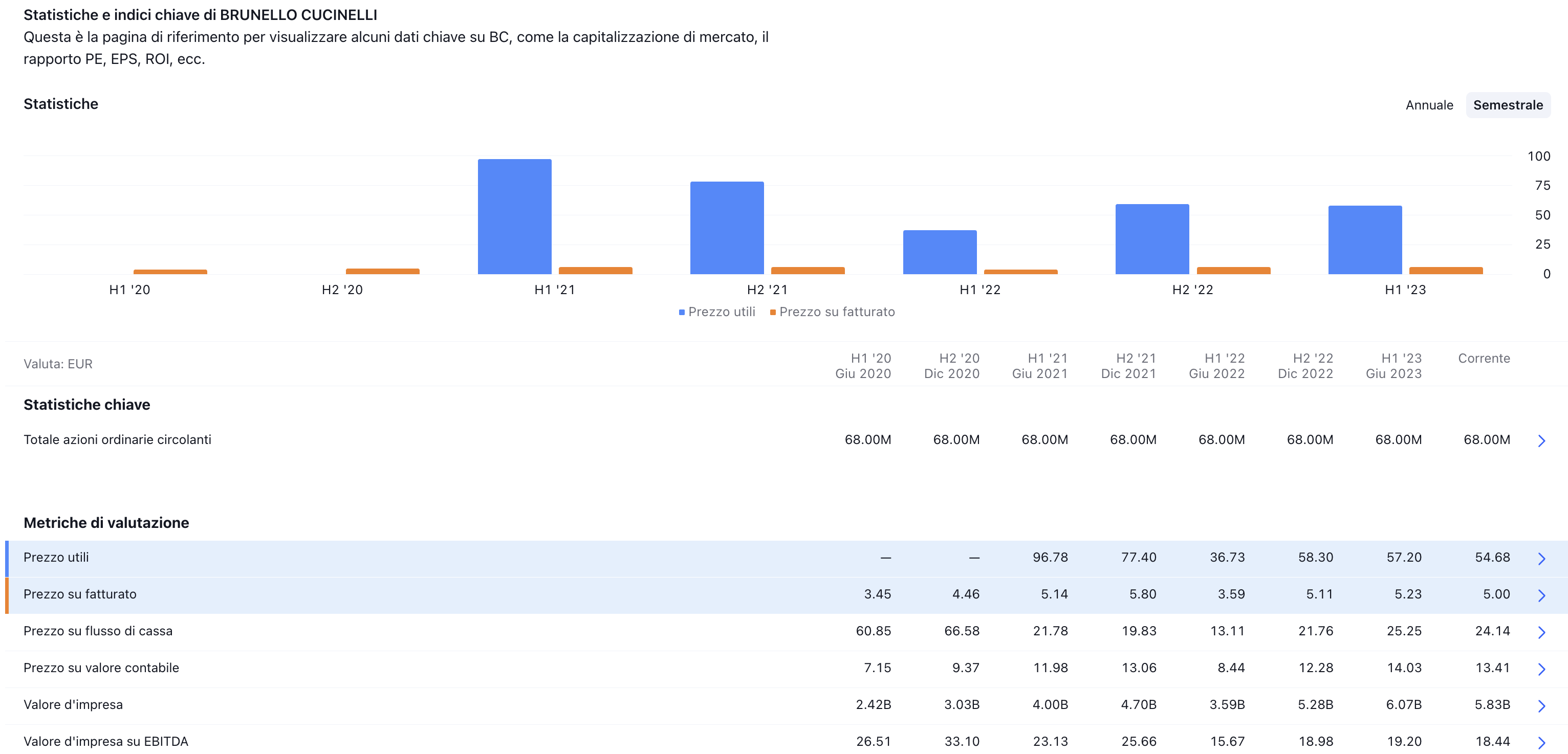Click the orange H2 '20 Prezzo su fatturato bar
The width and height of the screenshot is (1568, 754).
point(383,272)
